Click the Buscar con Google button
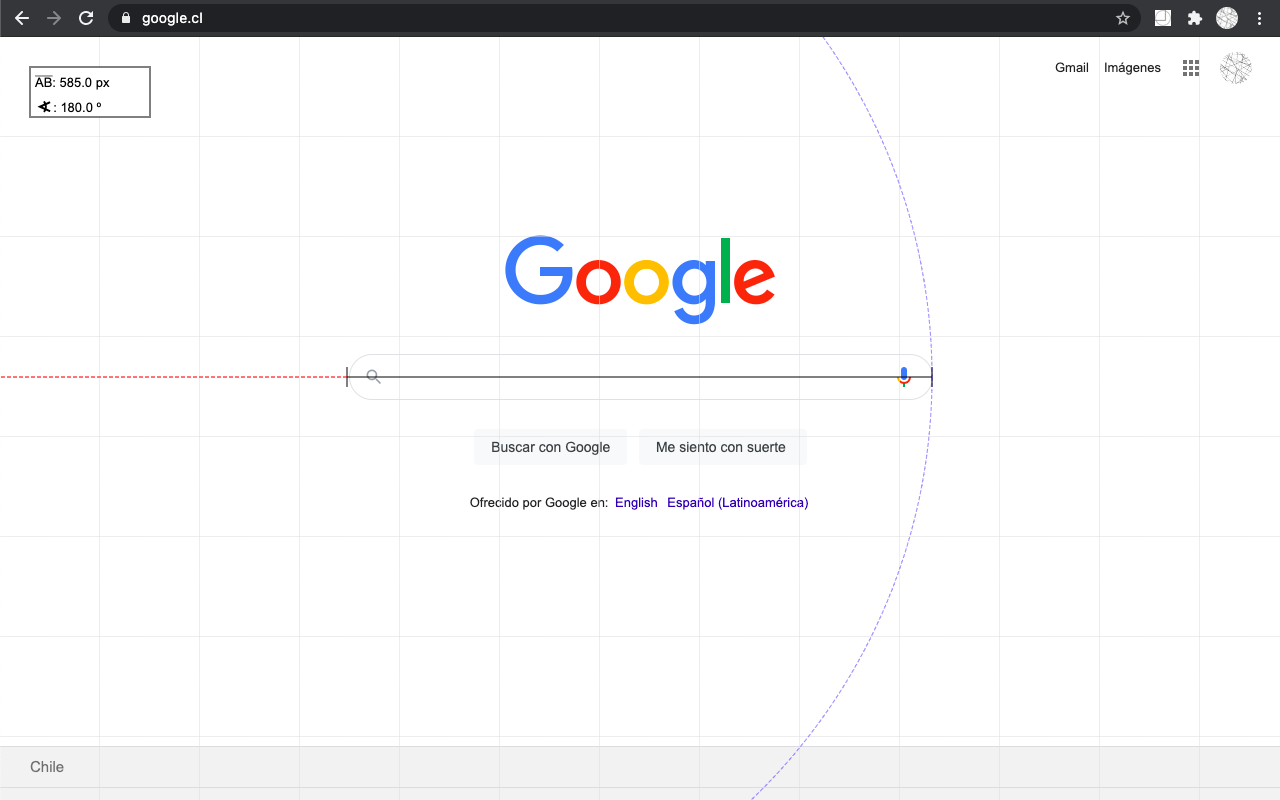The height and width of the screenshot is (800, 1280). tap(550, 447)
